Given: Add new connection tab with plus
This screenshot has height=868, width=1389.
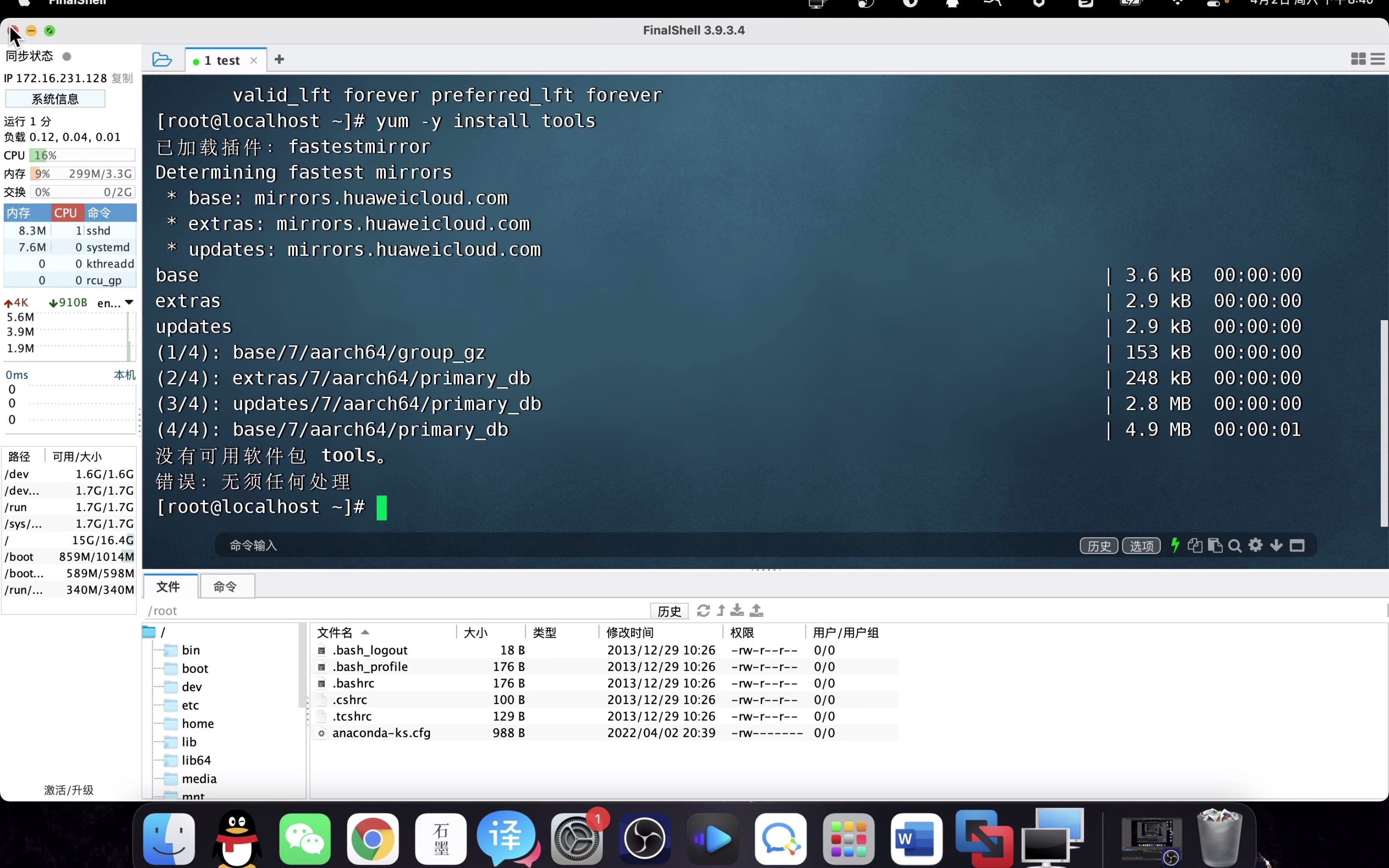Looking at the screenshot, I should point(280,60).
